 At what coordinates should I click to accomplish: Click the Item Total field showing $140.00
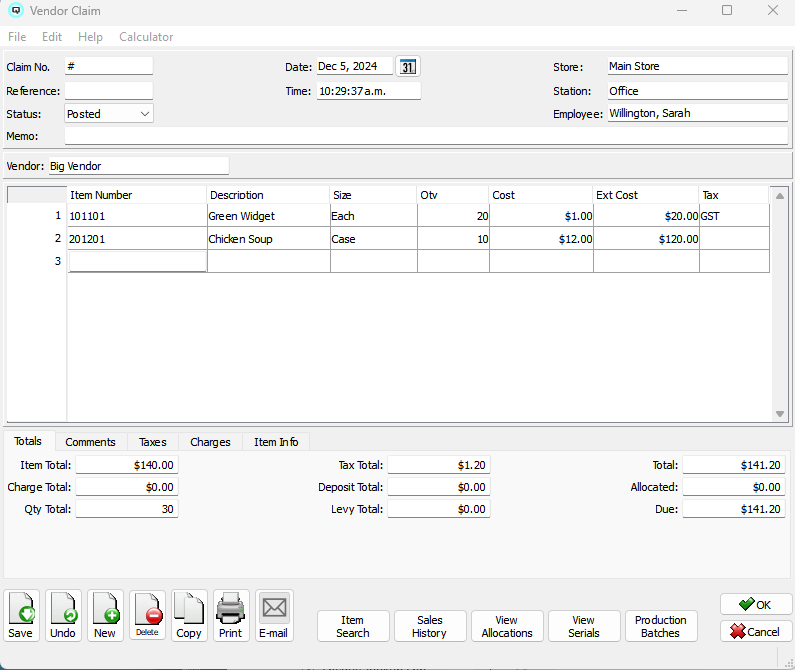point(127,465)
